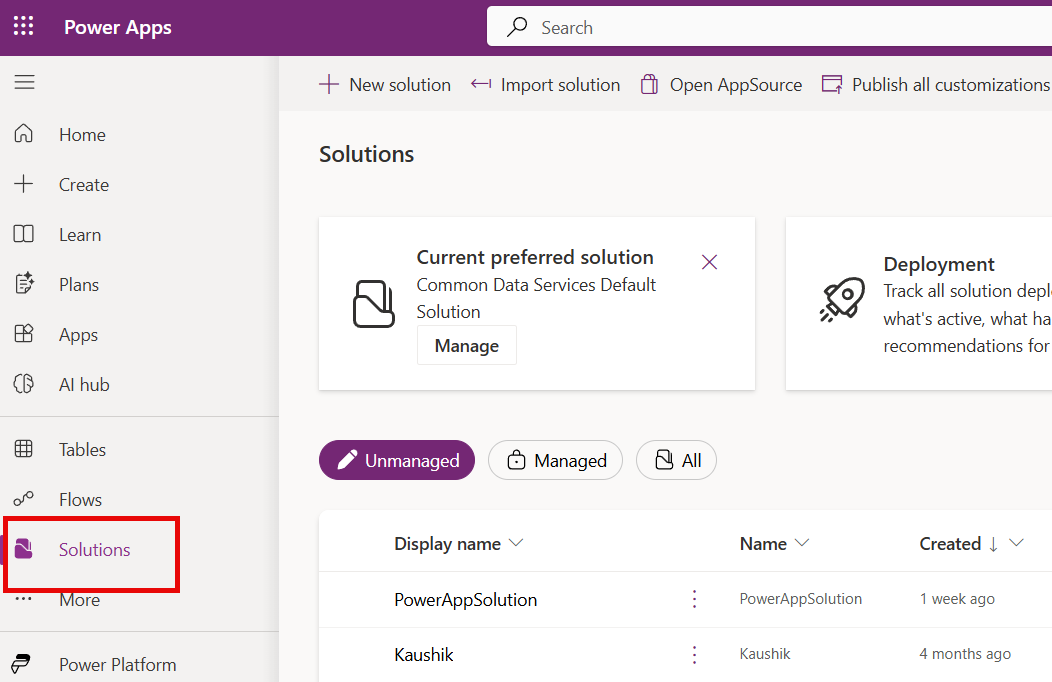The width and height of the screenshot is (1052, 682).
Task: Click Manage button on preferred solution
Action: pyautogui.click(x=466, y=345)
